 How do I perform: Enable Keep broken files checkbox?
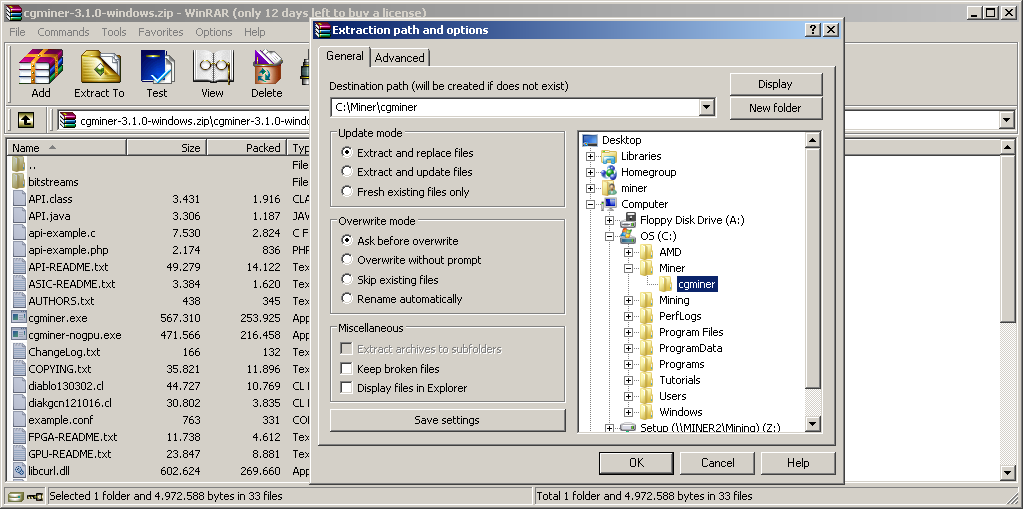pos(346,369)
